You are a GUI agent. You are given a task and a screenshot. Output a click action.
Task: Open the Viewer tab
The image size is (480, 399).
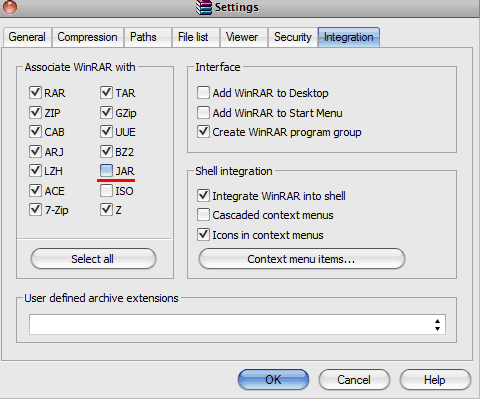pyautogui.click(x=244, y=37)
